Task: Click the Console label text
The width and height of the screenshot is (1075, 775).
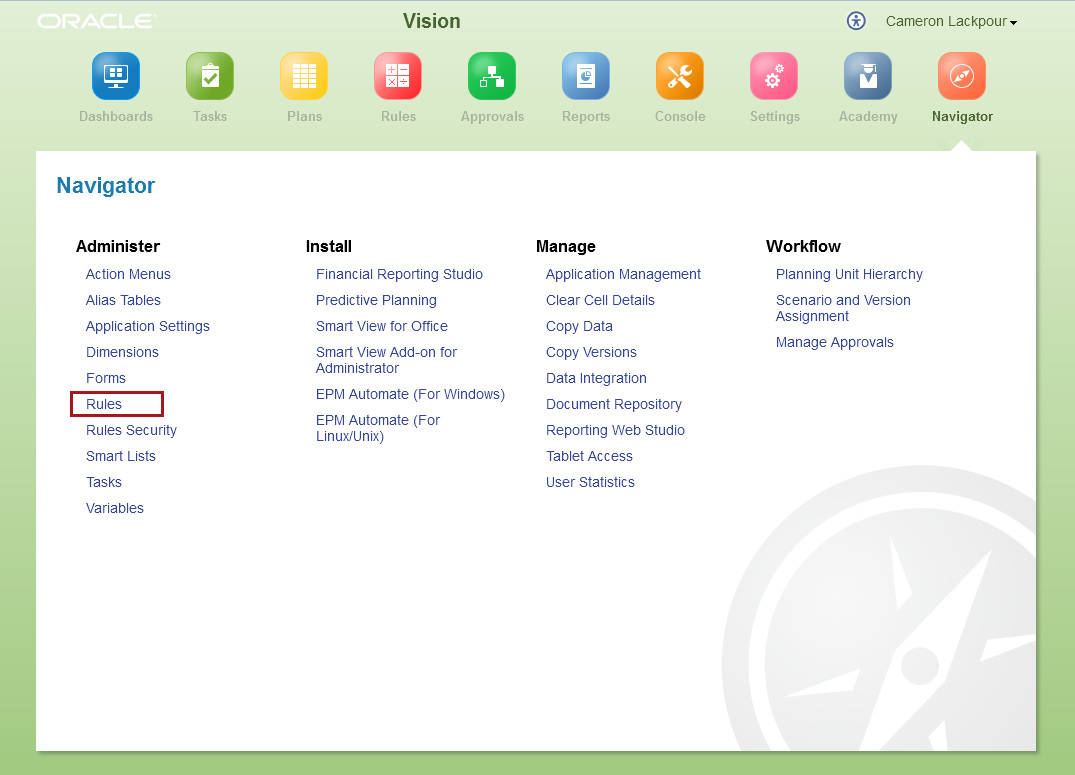Action: point(680,117)
